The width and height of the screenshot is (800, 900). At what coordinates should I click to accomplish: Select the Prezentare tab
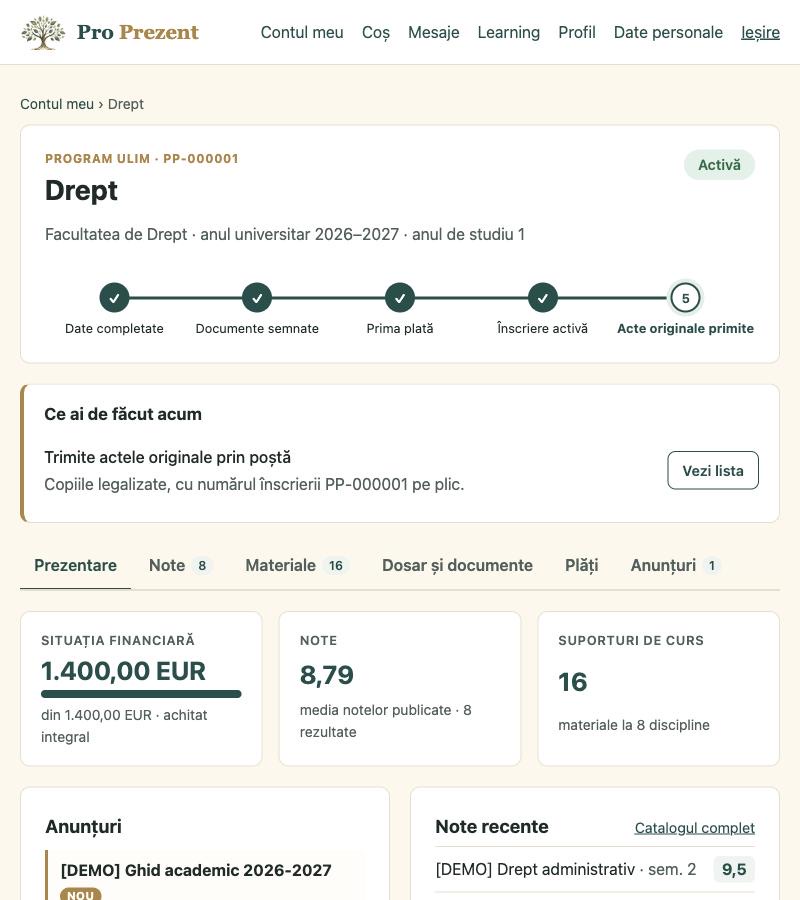pos(75,565)
